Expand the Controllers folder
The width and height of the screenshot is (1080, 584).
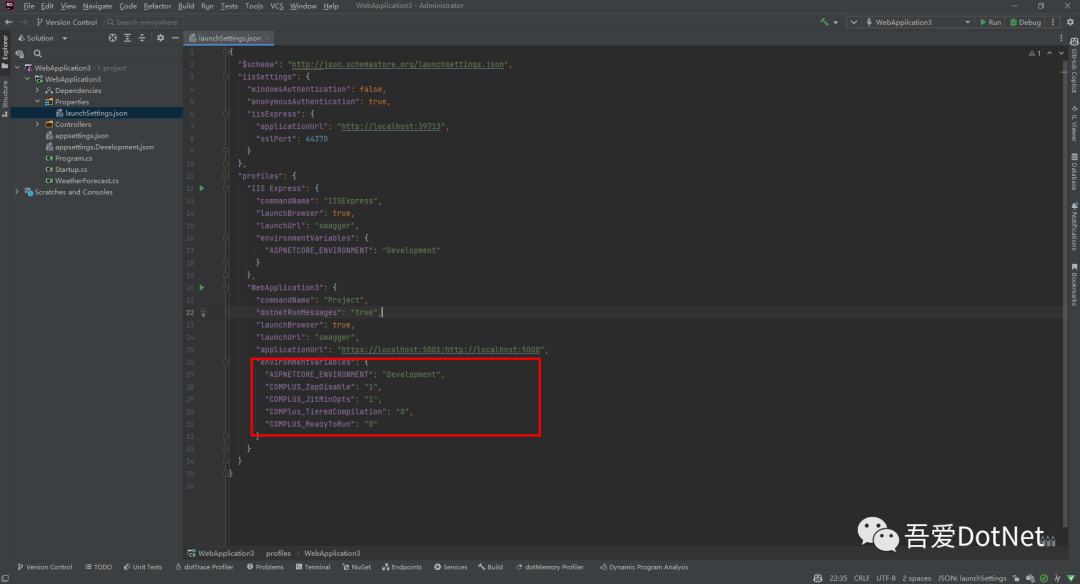tap(37, 124)
